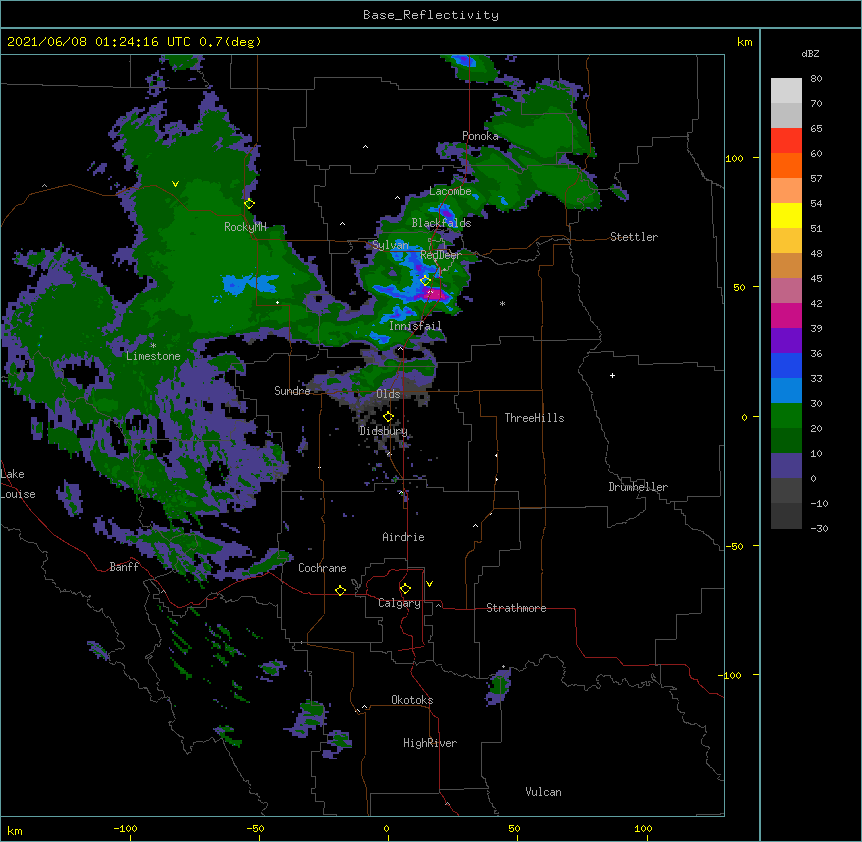The width and height of the screenshot is (862, 842).
Task: Select the slate violet 0-10 dBZ swatch
Action: [786, 466]
